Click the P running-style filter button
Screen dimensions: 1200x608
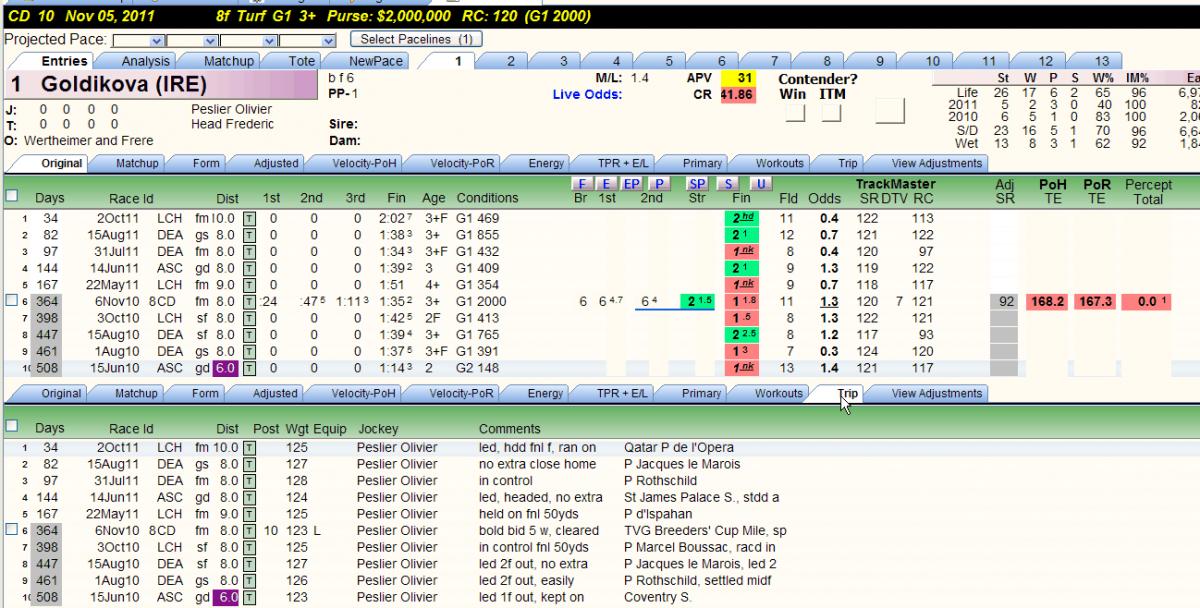(x=657, y=184)
